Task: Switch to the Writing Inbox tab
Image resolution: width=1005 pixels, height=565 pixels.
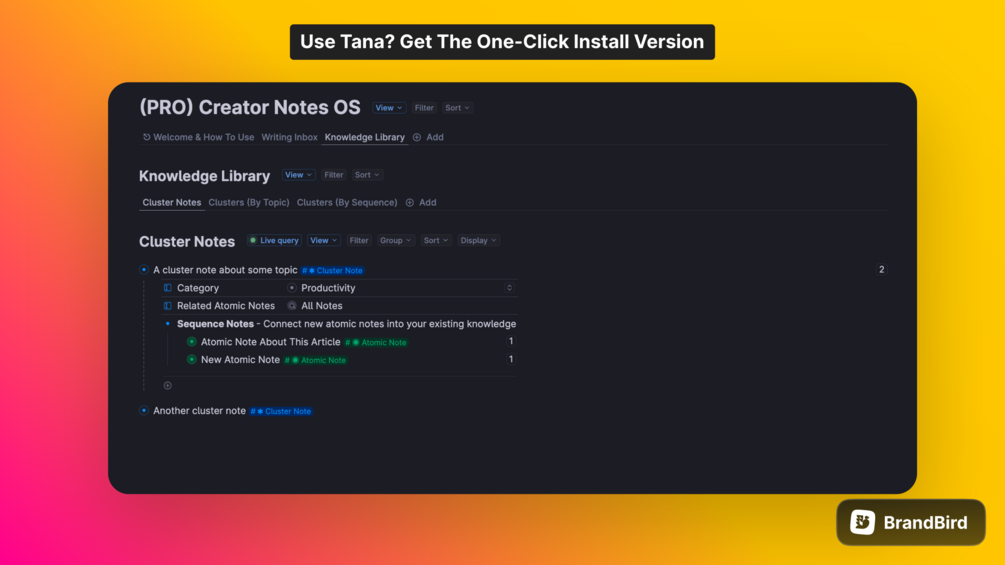Action: tap(289, 137)
